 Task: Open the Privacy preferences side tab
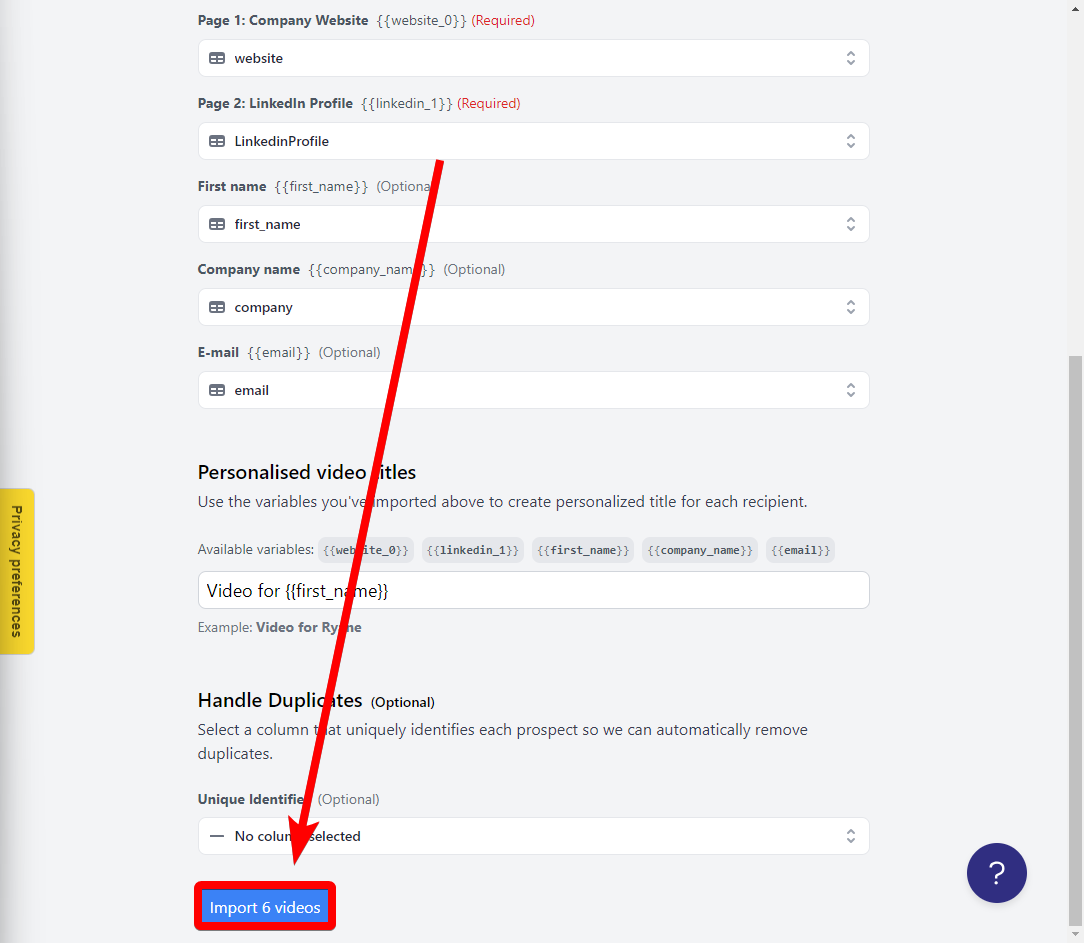pos(17,571)
